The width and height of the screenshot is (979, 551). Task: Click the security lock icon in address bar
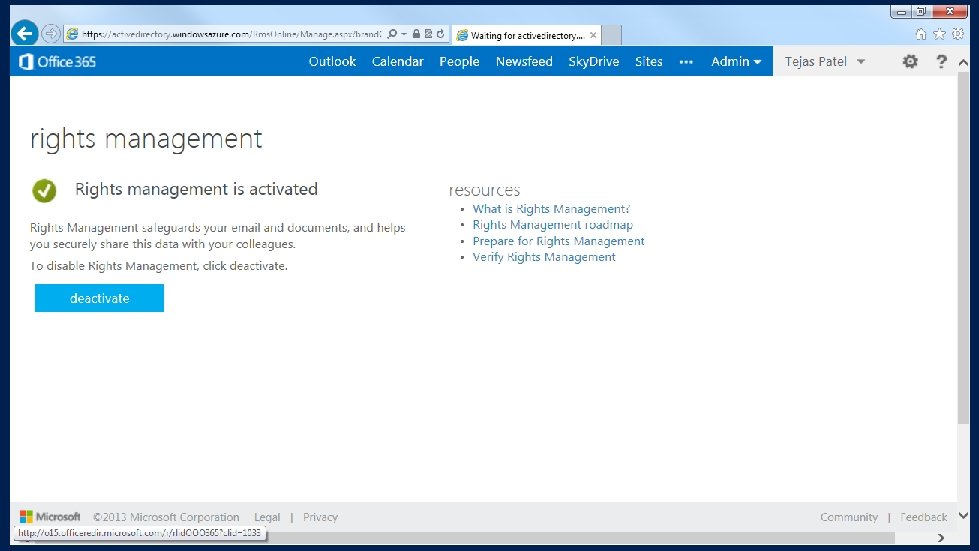[416, 34]
